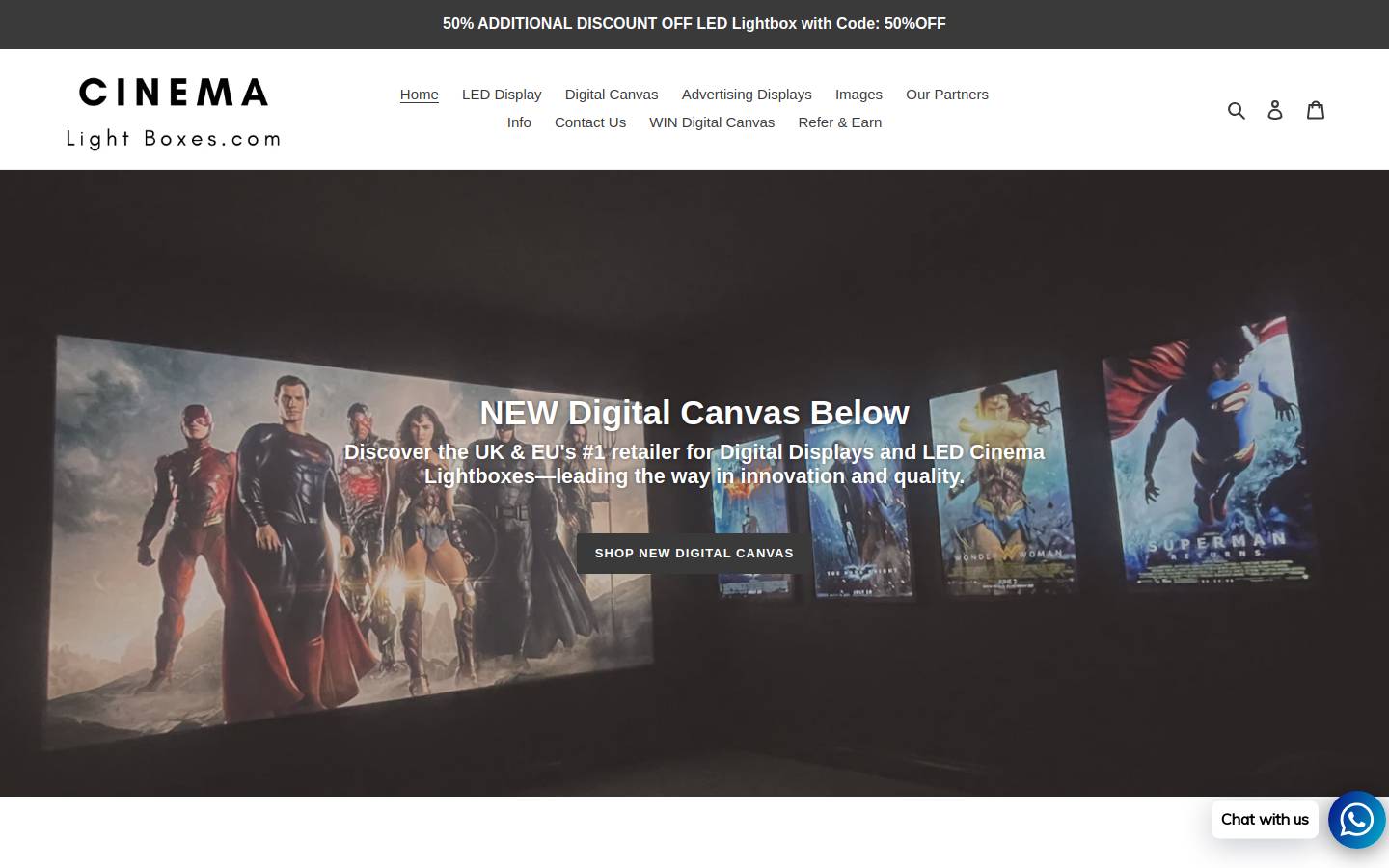The height and width of the screenshot is (868, 1389).
Task: Open the Images menu item
Action: tap(858, 95)
